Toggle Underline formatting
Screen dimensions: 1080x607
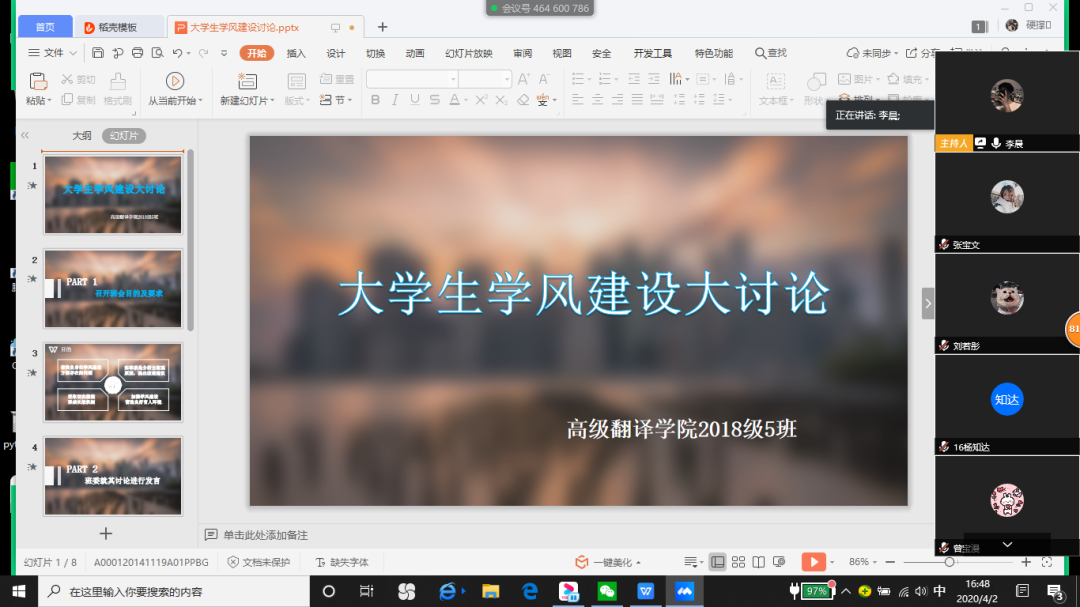[x=414, y=97]
